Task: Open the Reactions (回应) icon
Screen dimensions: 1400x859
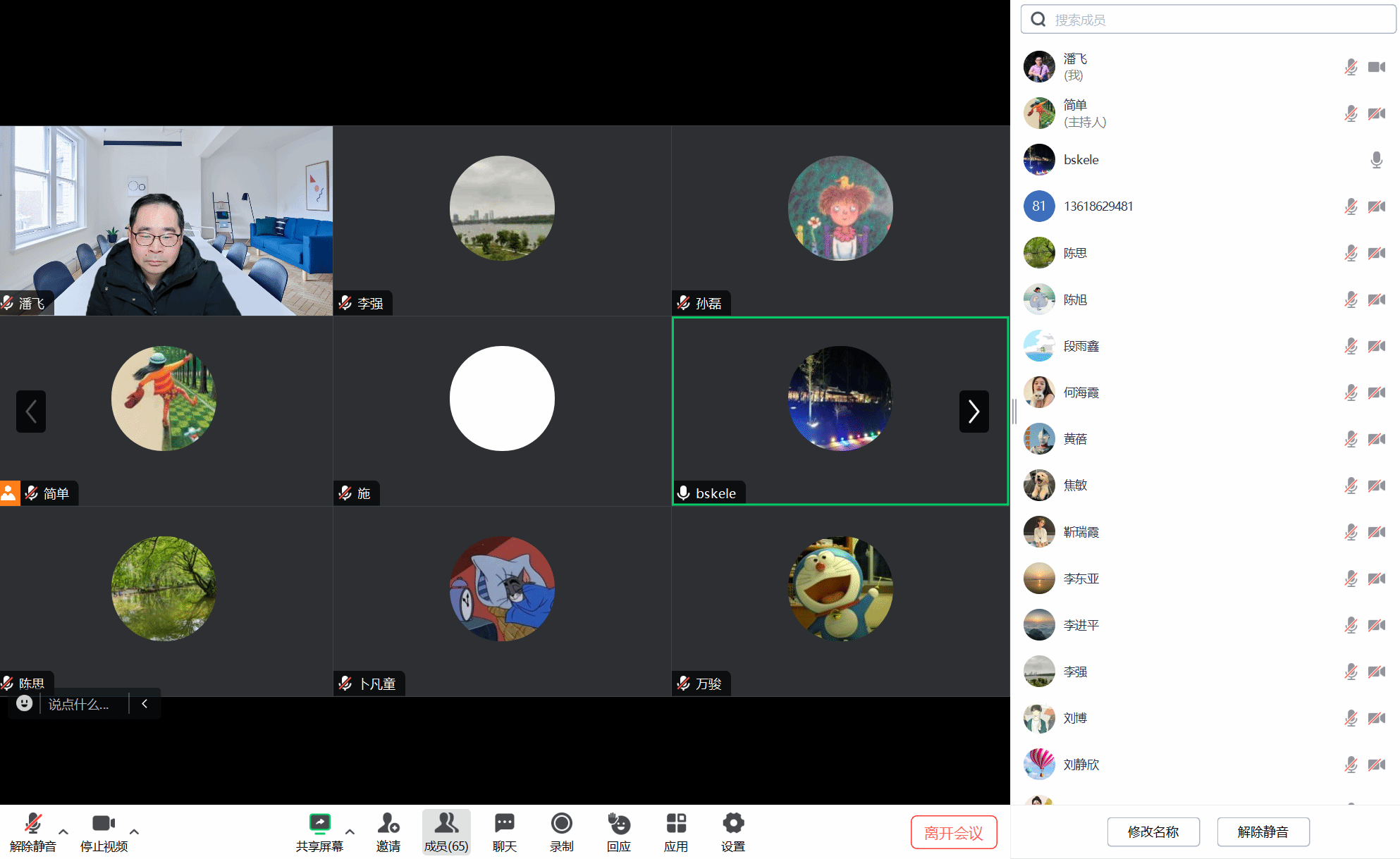Action: 618,824
